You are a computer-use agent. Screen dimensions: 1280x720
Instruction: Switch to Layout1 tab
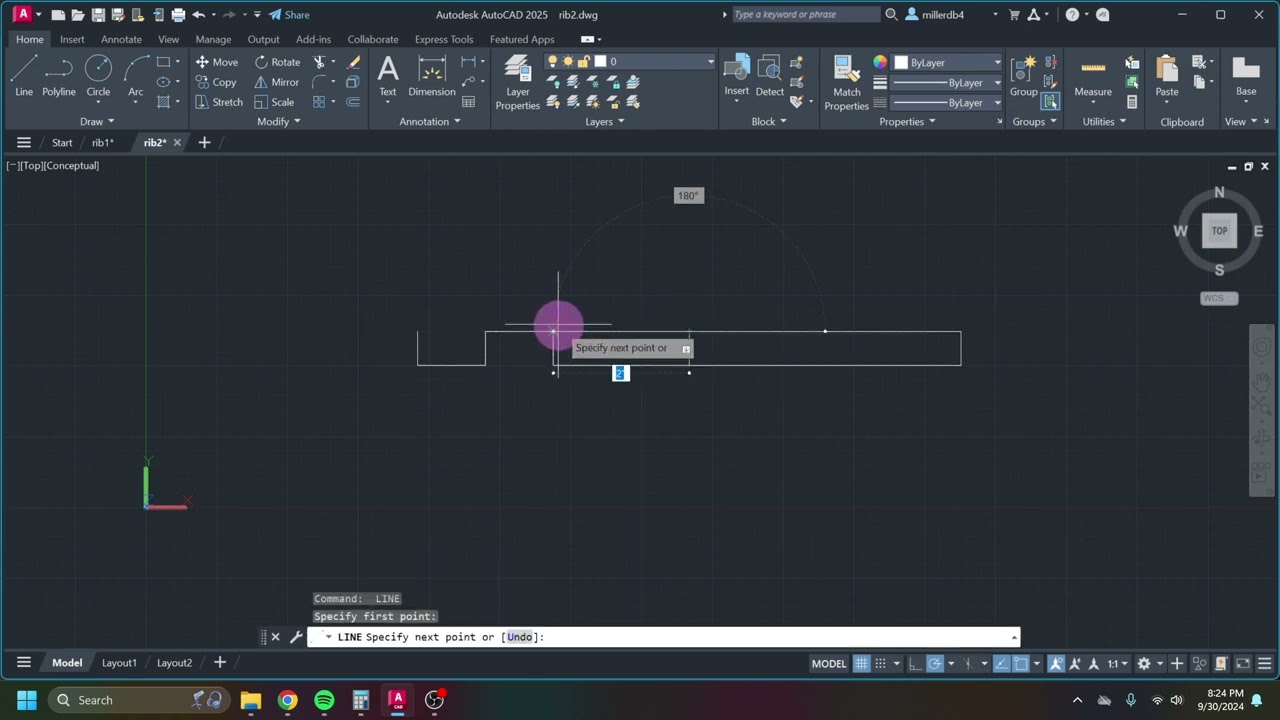pyautogui.click(x=119, y=663)
